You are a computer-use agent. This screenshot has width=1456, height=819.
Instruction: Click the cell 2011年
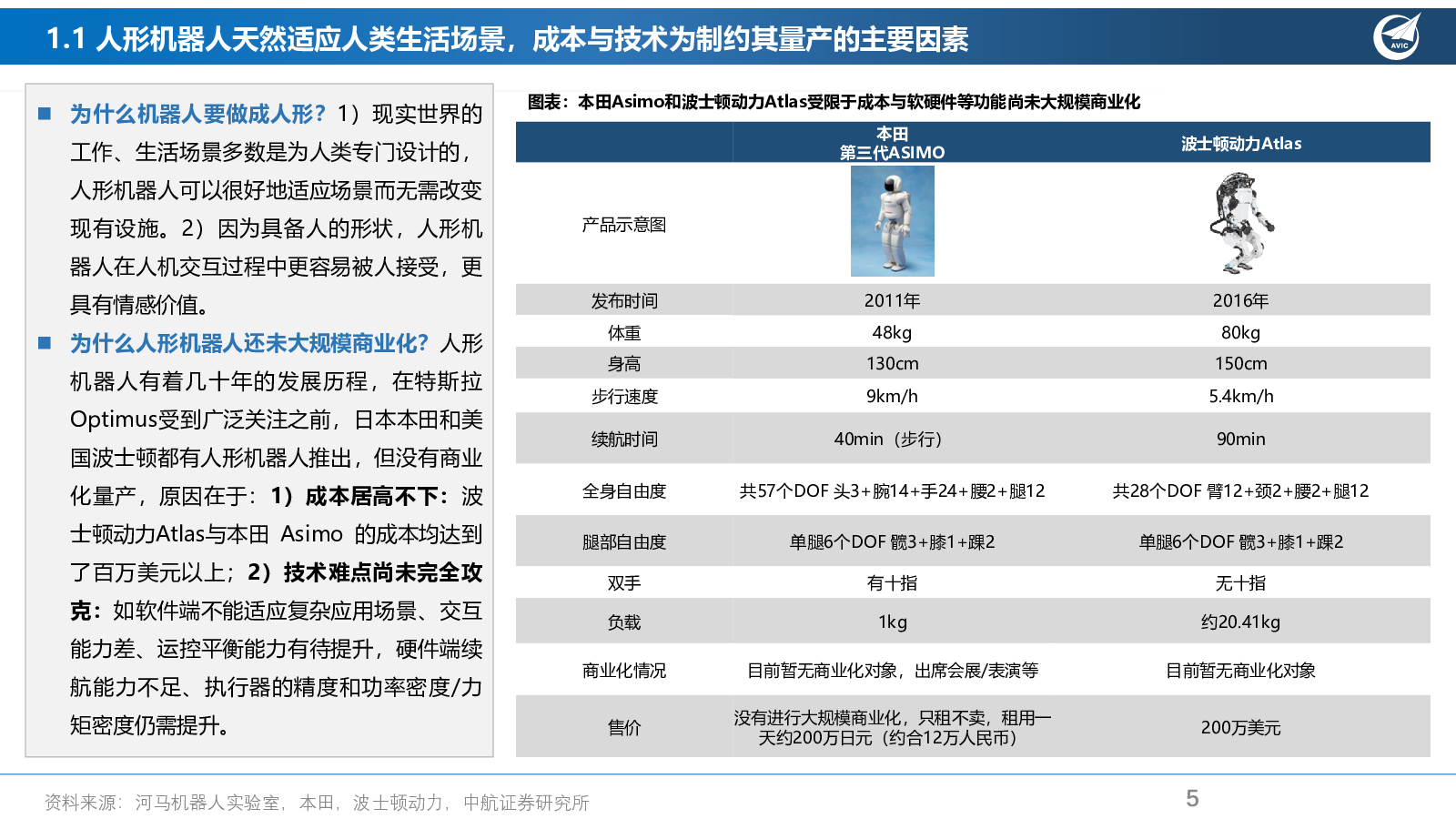pos(892,300)
